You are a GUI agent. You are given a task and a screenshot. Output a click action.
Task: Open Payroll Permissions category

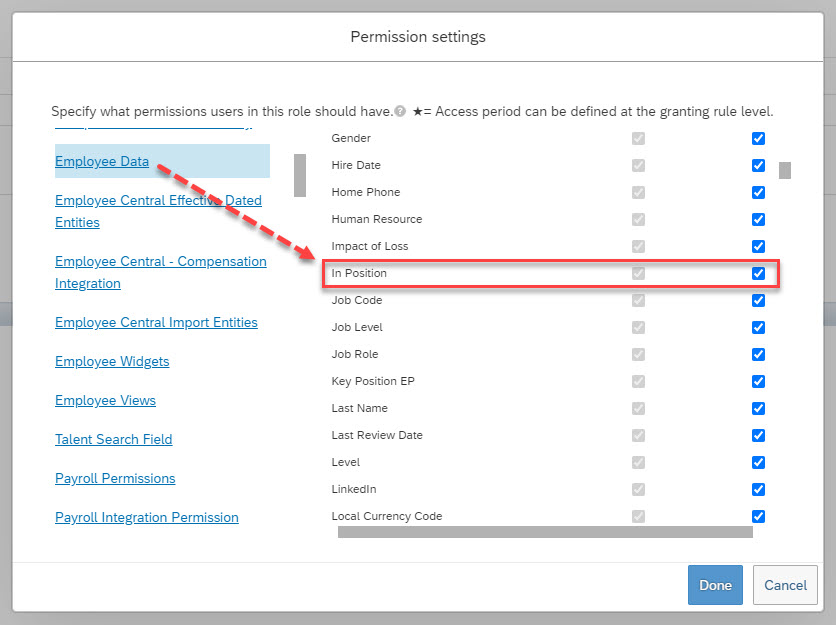click(115, 478)
